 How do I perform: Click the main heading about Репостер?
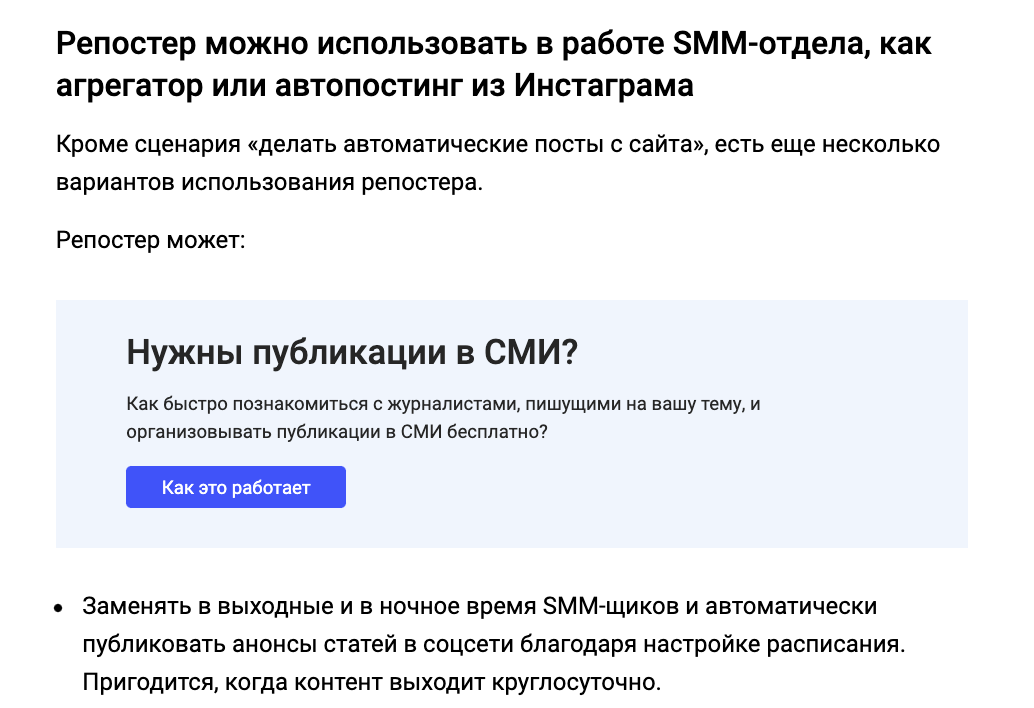pyautogui.click(x=493, y=64)
